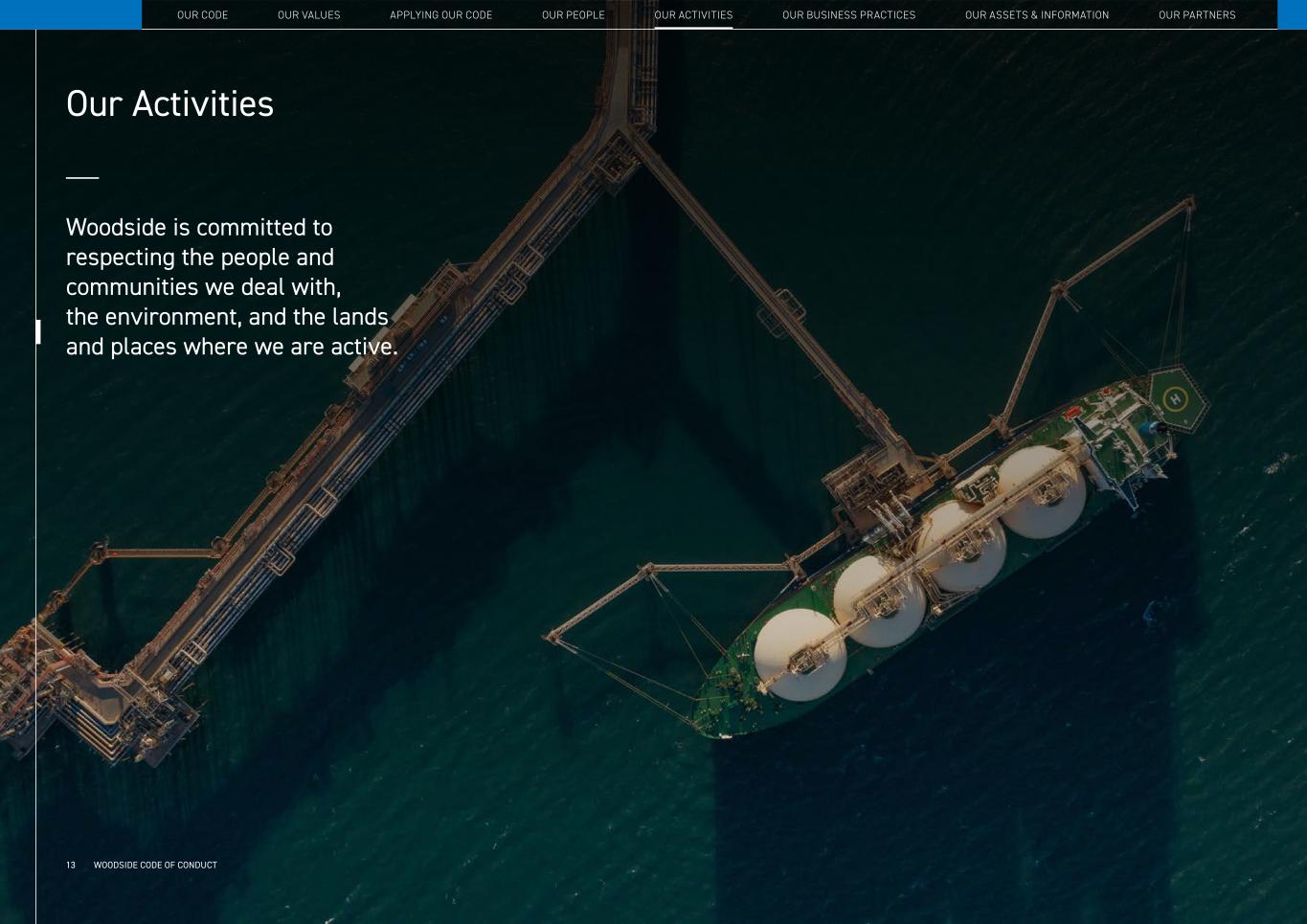Click the "Woodside is committed to" paragraph
The height and width of the screenshot is (924, 1307).
[231, 286]
